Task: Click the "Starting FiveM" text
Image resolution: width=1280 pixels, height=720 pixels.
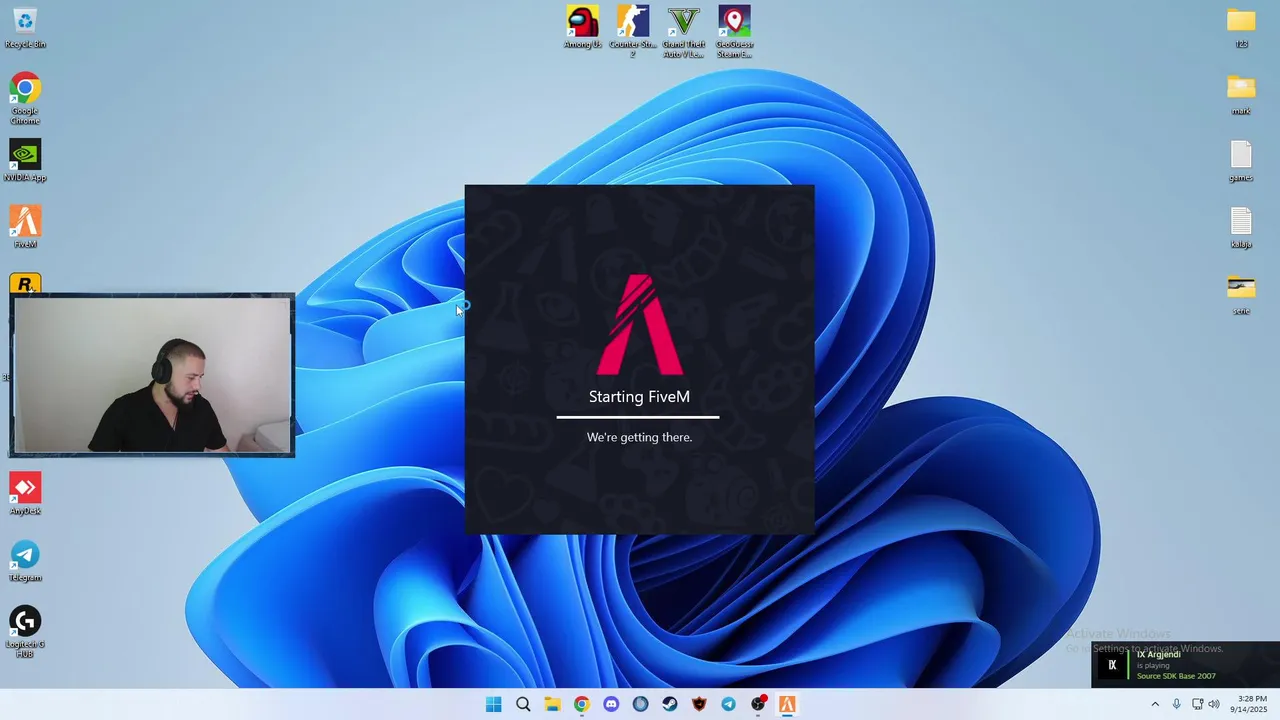Action: coord(639,397)
